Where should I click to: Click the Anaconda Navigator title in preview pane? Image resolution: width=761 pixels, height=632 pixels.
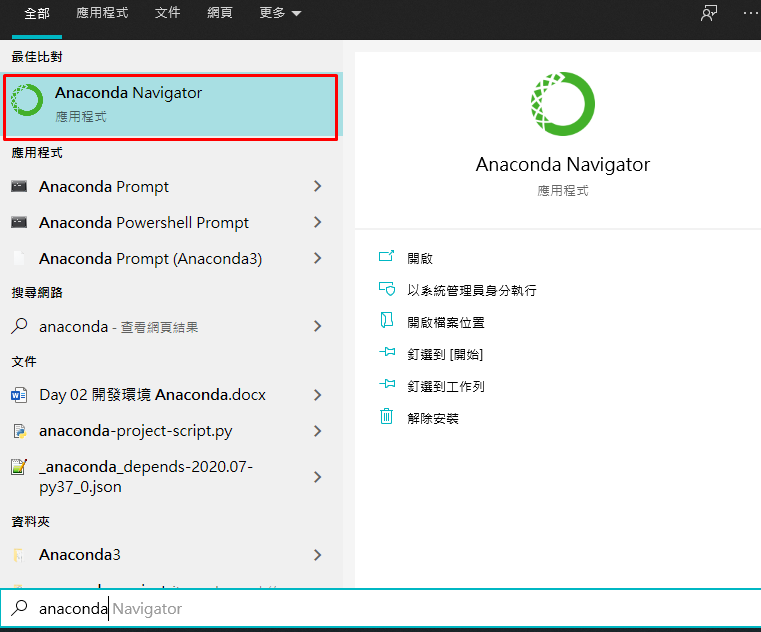pos(562,165)
